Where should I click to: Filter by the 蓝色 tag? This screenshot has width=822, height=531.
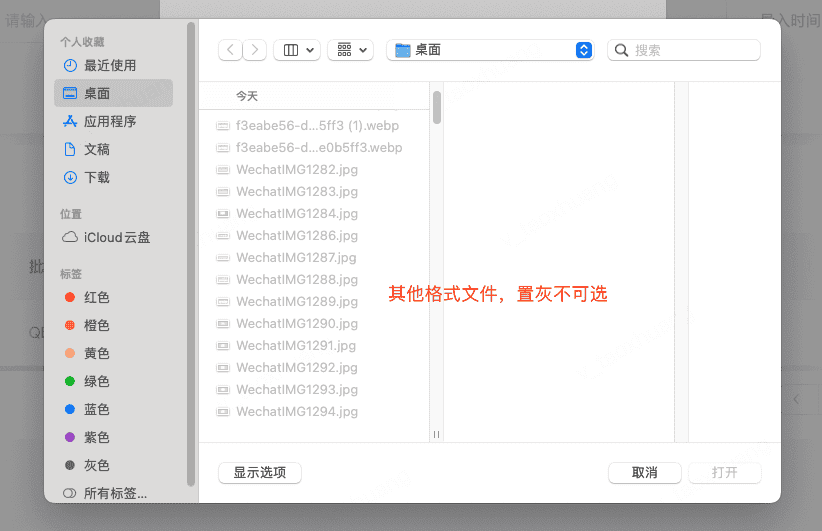point(113,409)
